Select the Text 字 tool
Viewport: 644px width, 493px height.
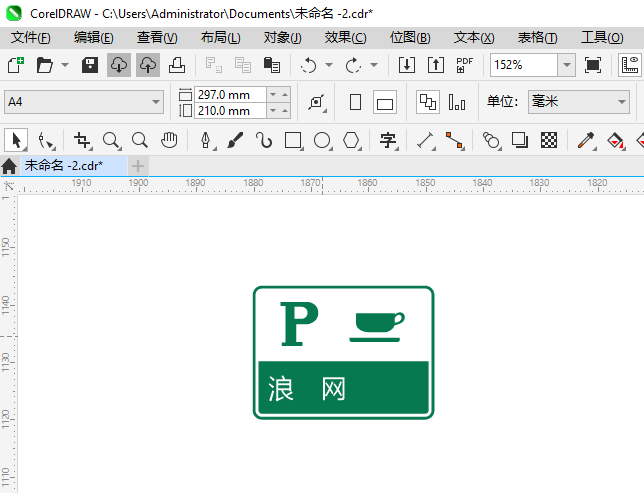click(x=388, y=141)
